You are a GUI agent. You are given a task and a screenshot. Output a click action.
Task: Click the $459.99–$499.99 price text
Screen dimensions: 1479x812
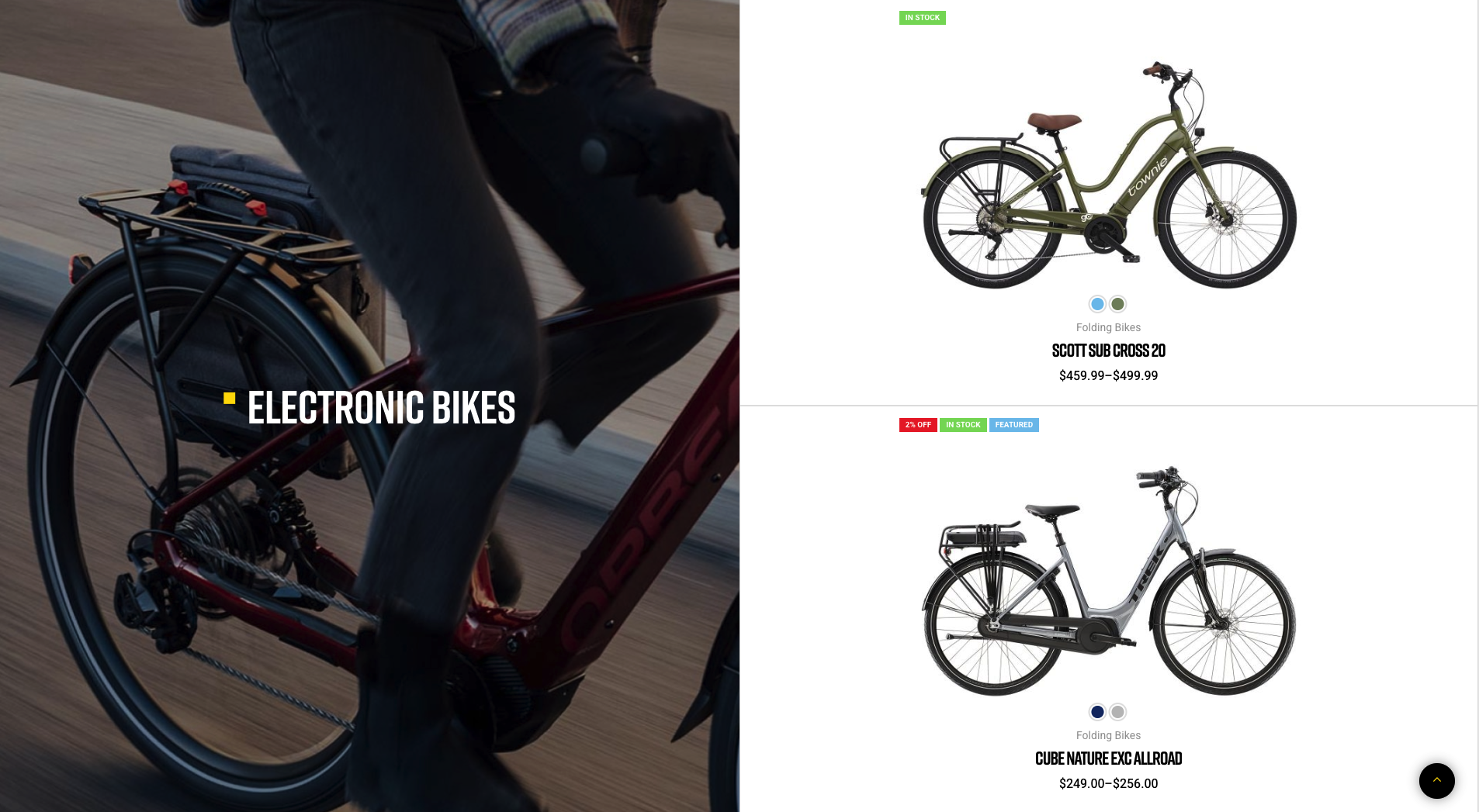coord(1108,376)
